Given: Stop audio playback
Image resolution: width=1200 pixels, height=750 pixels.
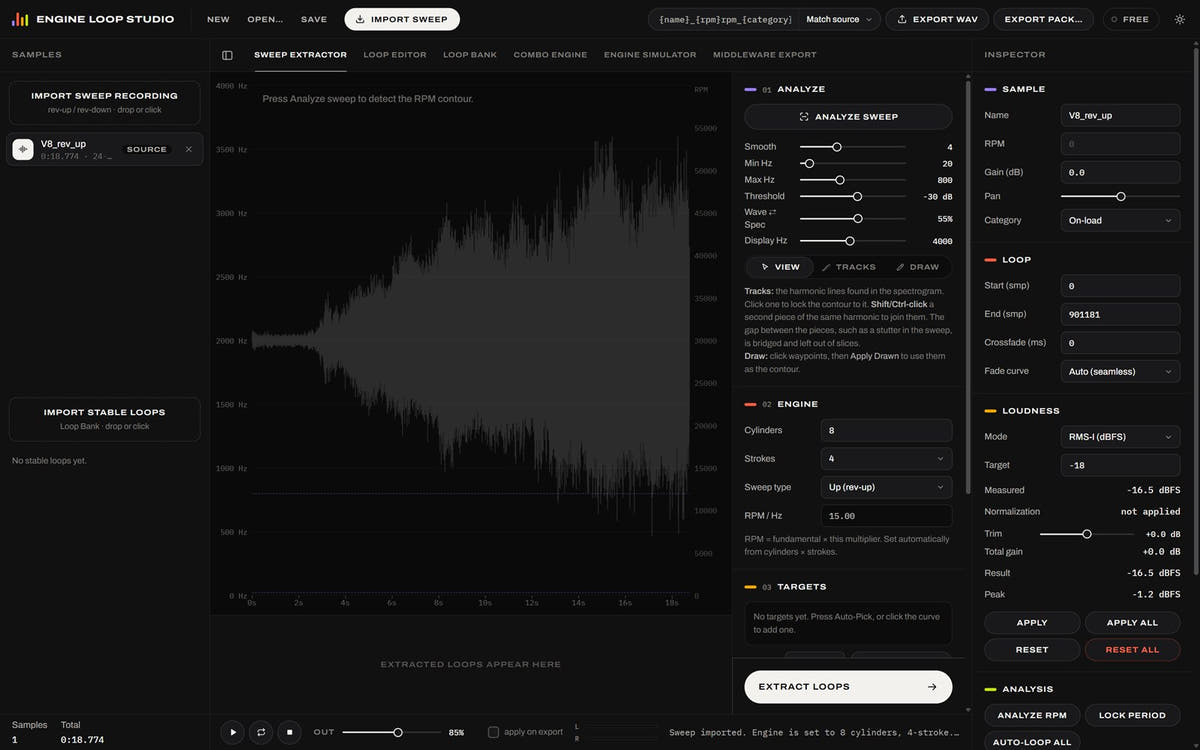Looking at the screenshot, I should pos(289,732).
